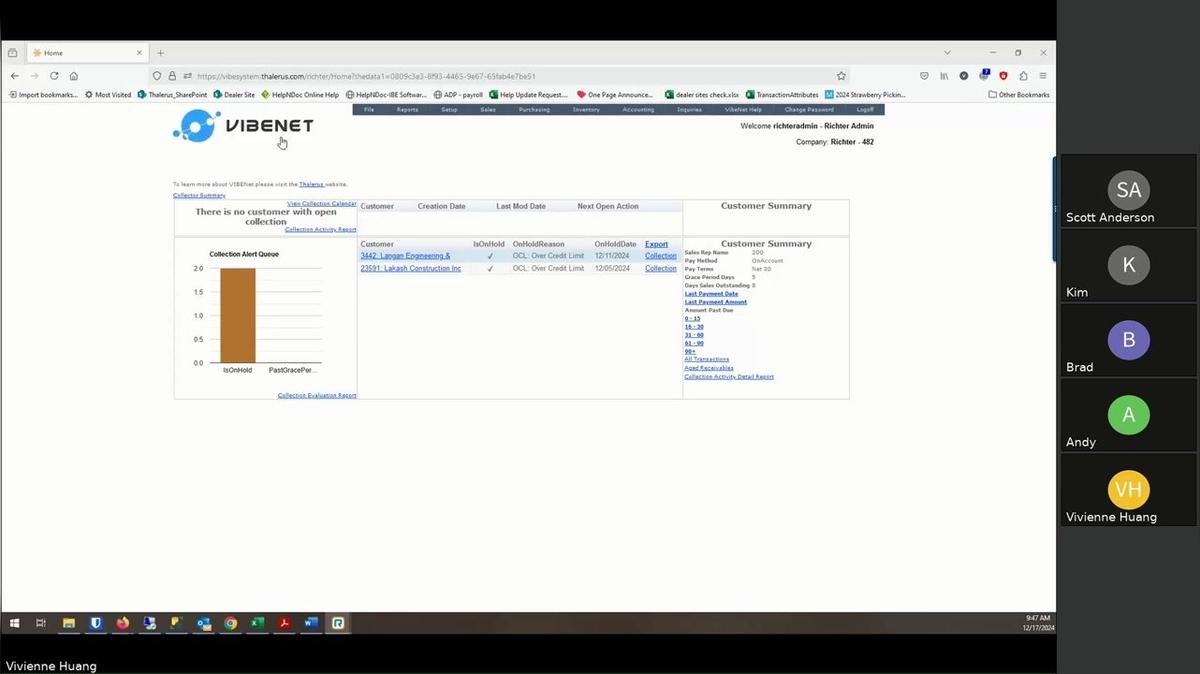The height and width of the screenshot is (674, 1200).
Task: Click the IsOnHold checkmark for Langan Engineering
Action: tap(490, 256)
